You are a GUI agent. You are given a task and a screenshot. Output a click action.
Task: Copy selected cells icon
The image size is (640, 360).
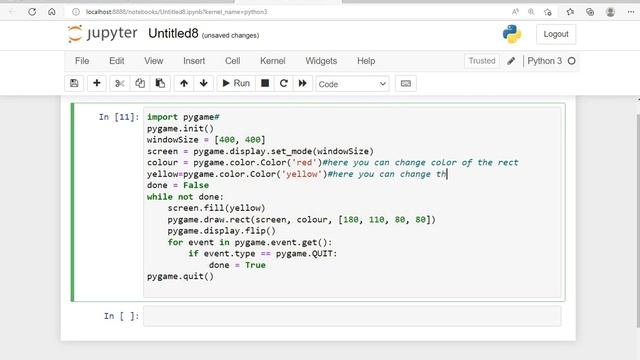tap(140, 83)
